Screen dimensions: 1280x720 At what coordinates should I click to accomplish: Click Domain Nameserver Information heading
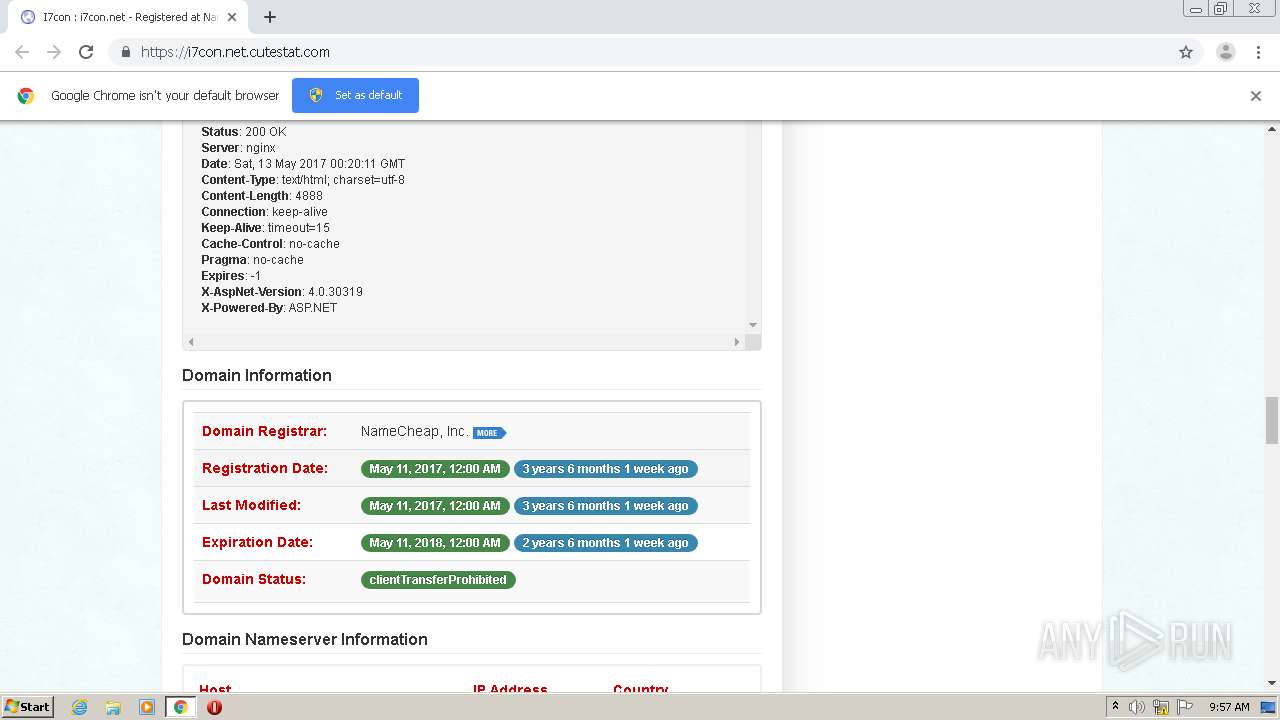[x=305, y=639]
